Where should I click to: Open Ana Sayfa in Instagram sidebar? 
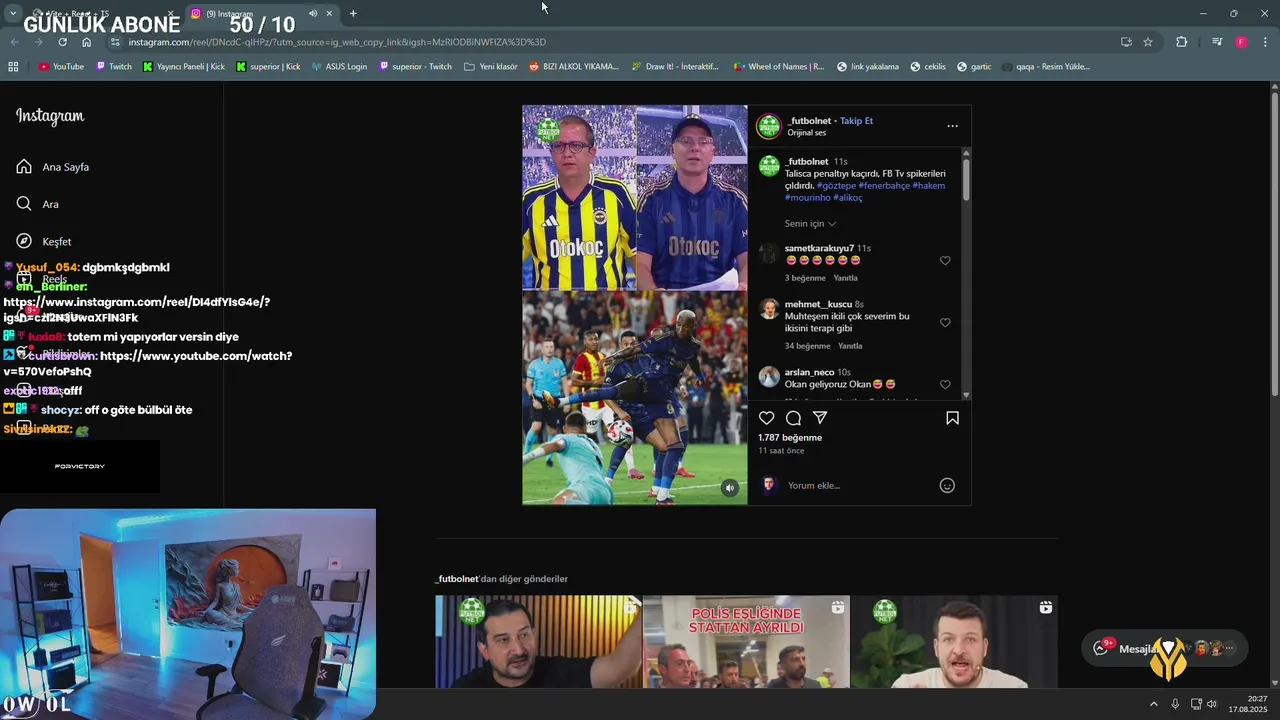pyautogui.click(x=54, y=167)
